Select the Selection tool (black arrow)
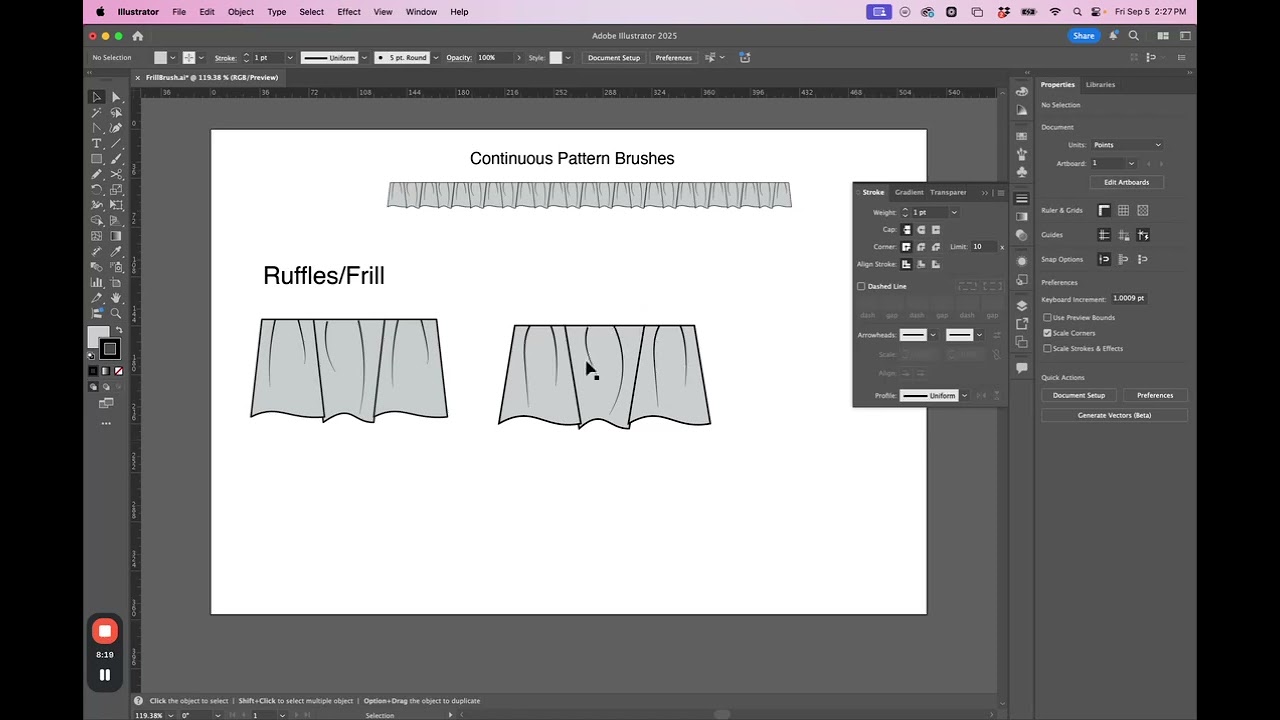The image size is (1280, 720). (x=97, y=97)
